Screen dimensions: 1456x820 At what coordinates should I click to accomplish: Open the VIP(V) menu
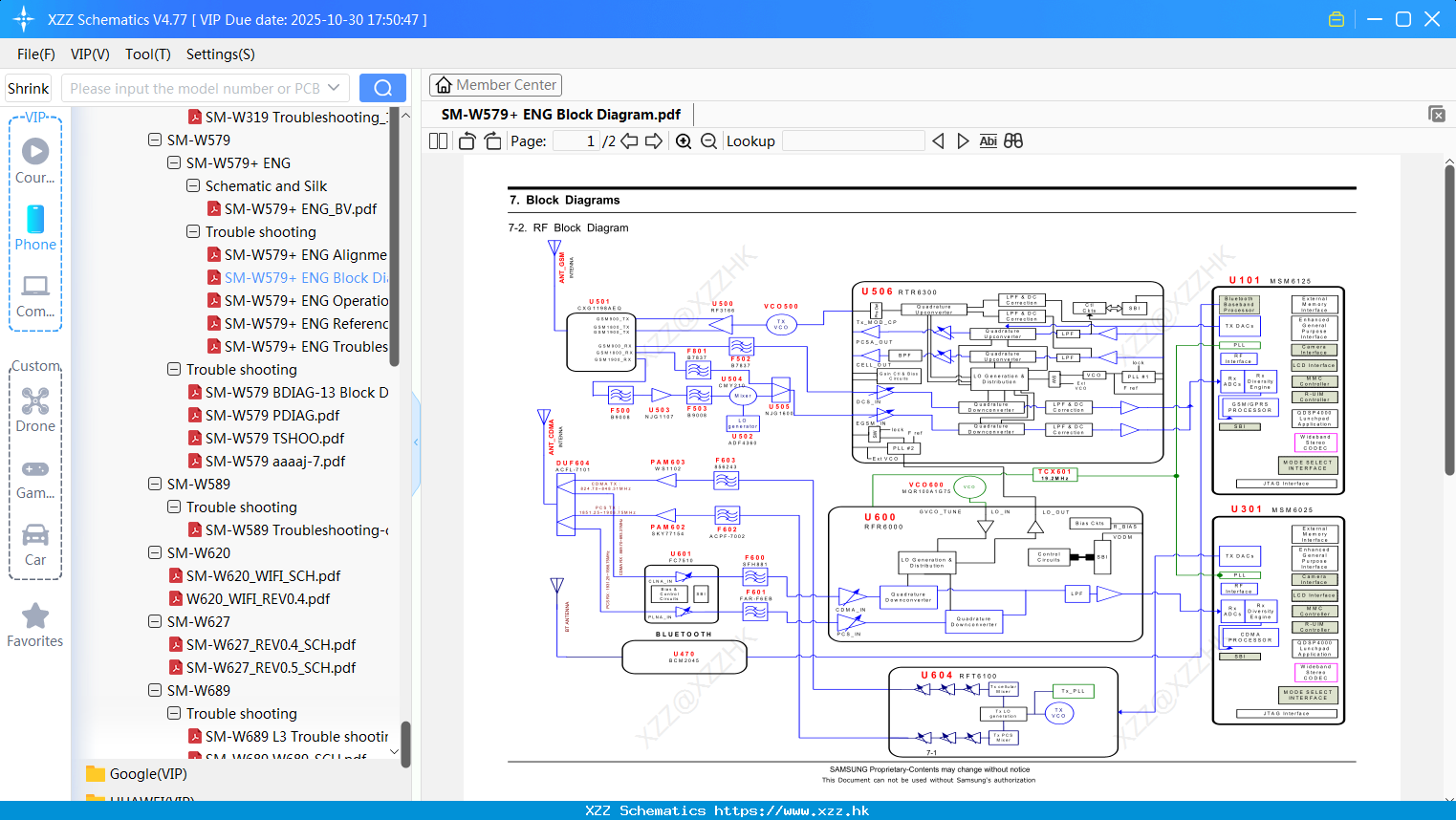90,54
